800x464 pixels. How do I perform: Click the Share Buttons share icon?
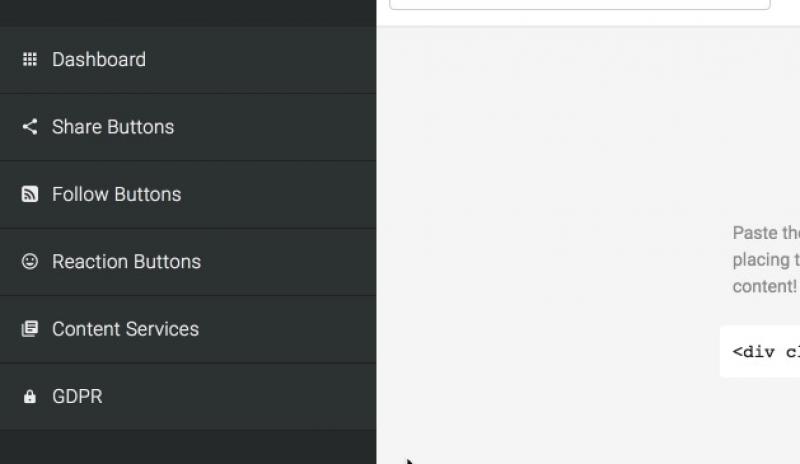pos(30,127)
